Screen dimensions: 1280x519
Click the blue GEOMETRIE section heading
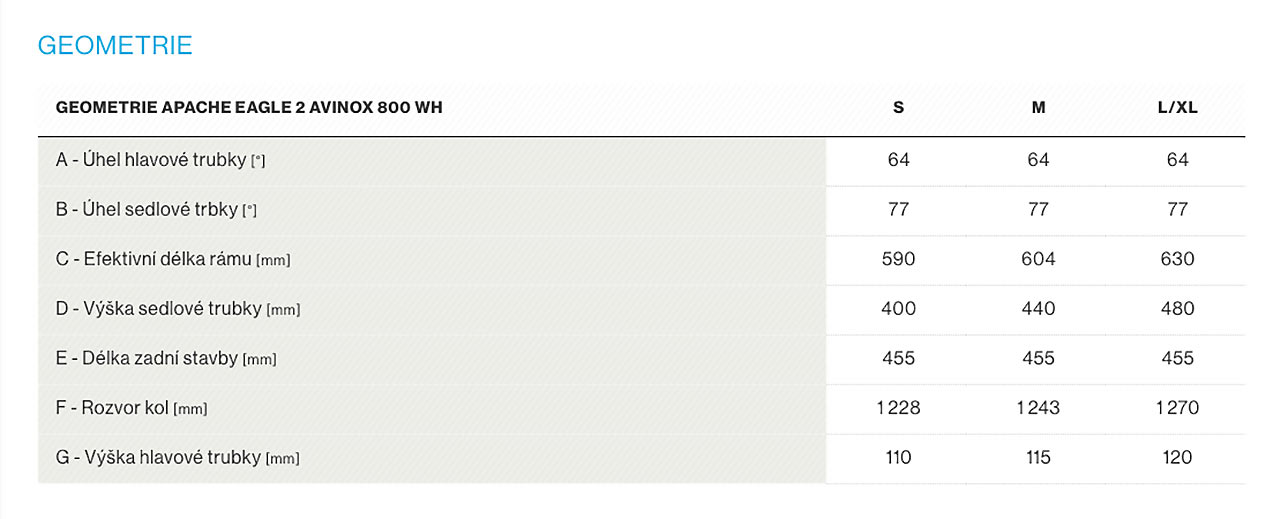[x=115, y=46]
